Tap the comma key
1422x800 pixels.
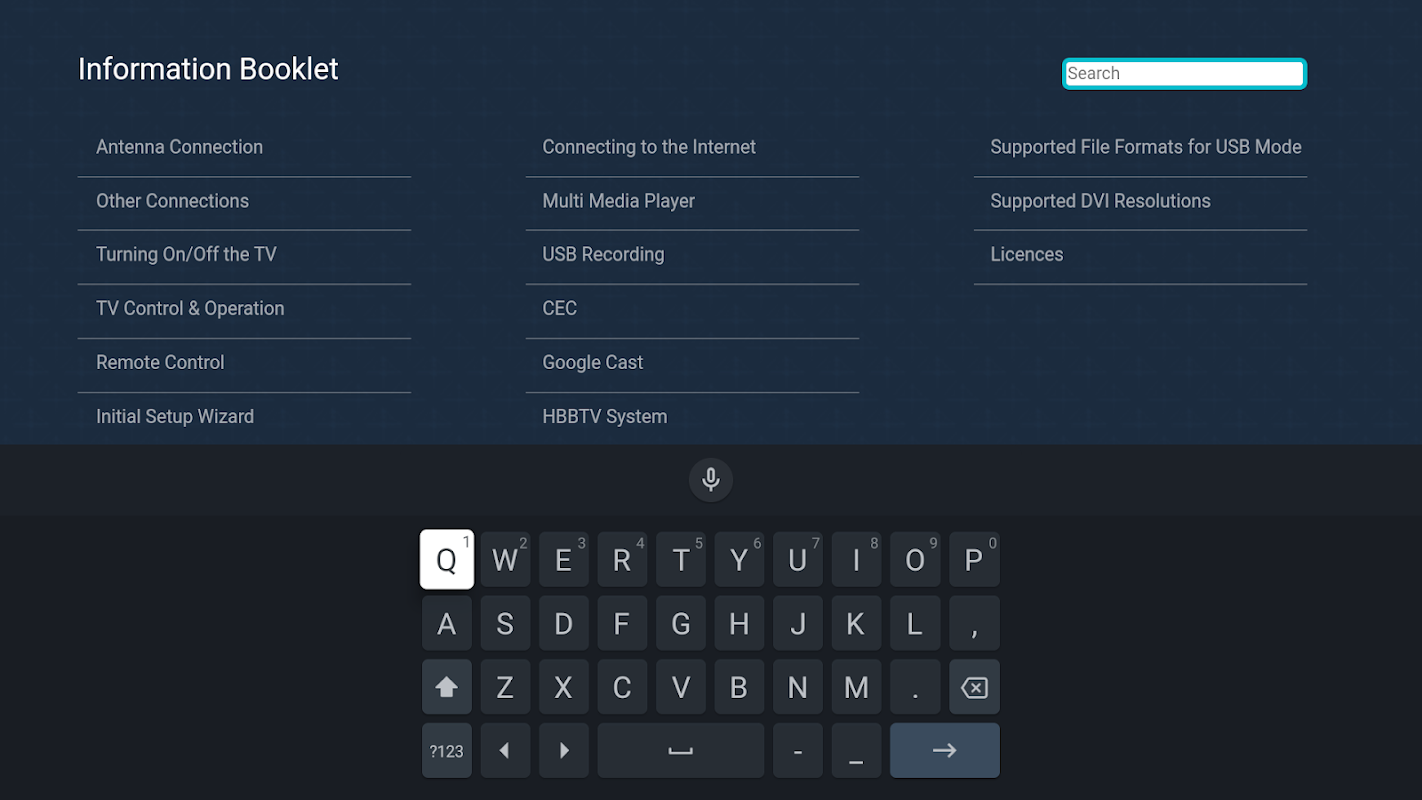point(974,624)
